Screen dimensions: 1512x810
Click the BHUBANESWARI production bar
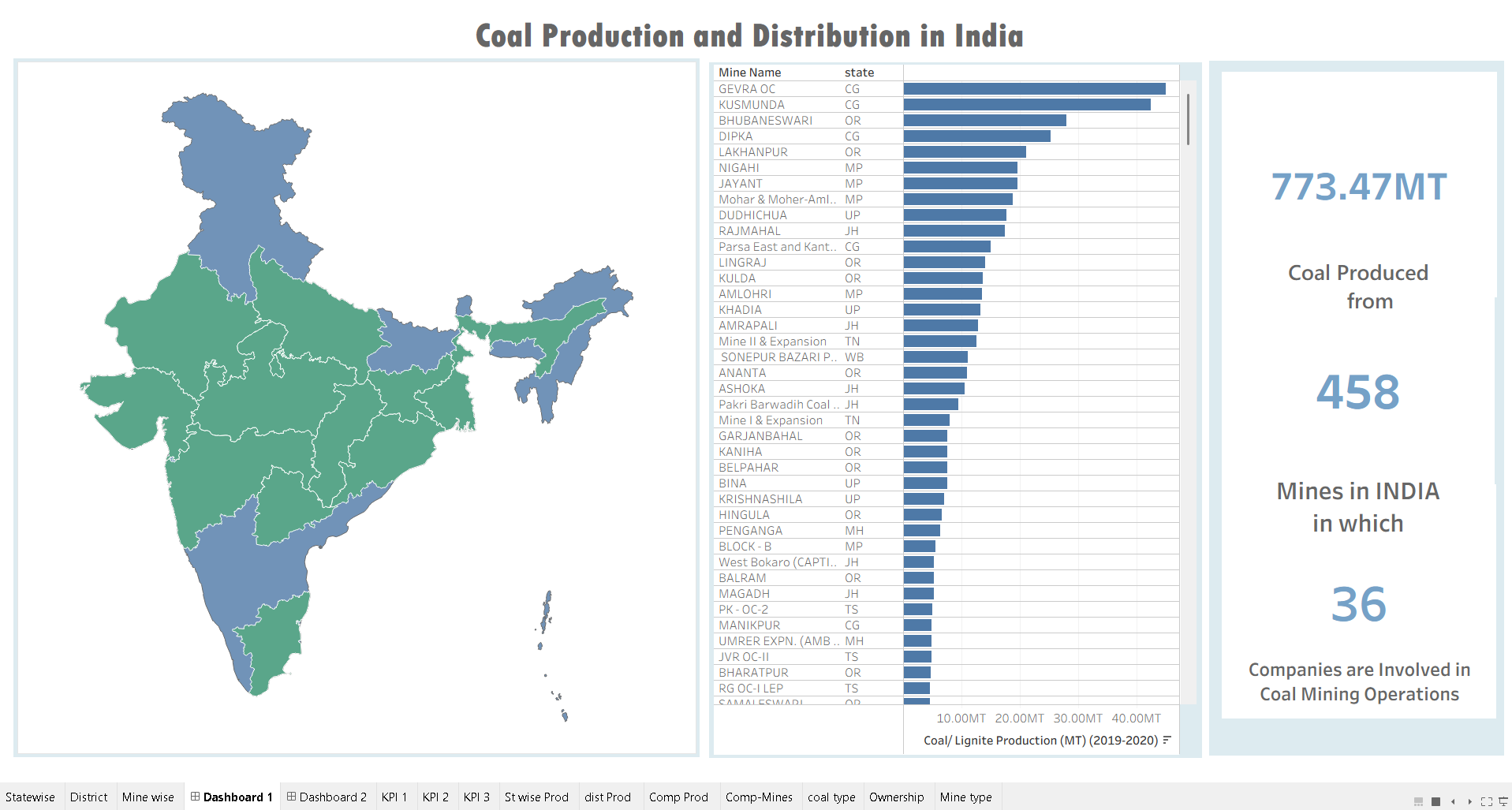(985, 121)
